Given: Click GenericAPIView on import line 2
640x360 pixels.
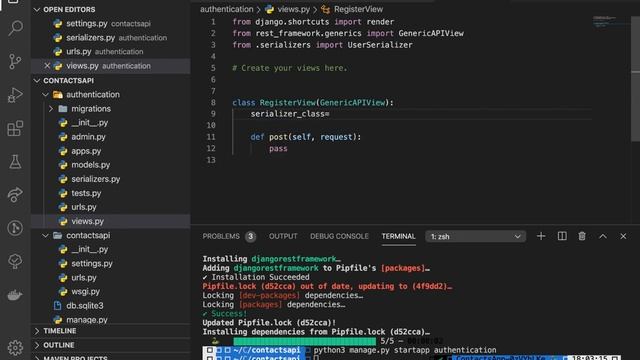Looking at the screenshot, I should pyautogui.click(x=431, y=33).
